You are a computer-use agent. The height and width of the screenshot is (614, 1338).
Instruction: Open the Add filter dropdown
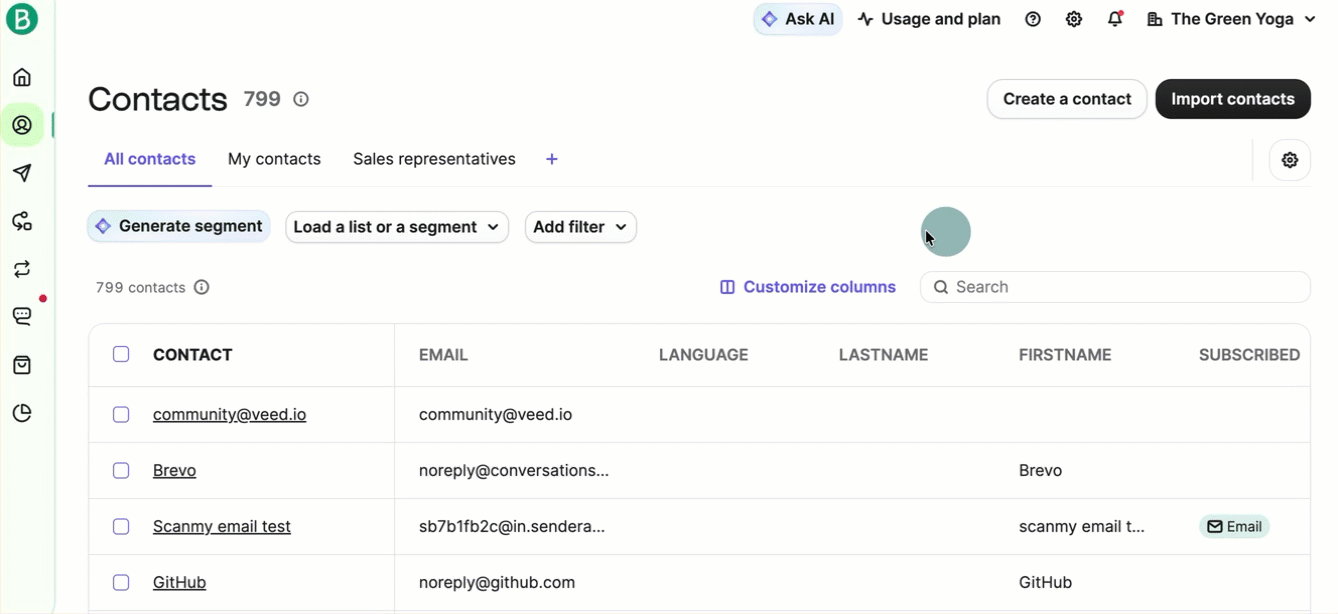point(581,227)
